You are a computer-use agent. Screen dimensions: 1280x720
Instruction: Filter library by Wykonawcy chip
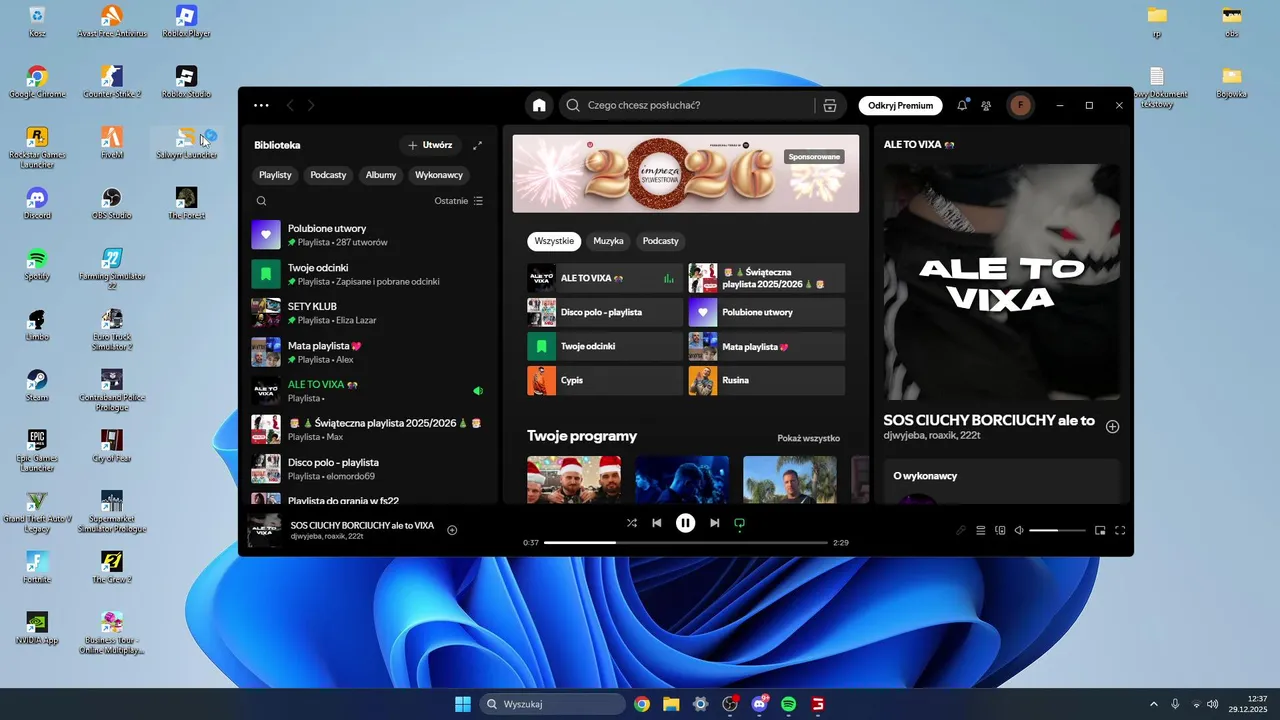point(439,175)
